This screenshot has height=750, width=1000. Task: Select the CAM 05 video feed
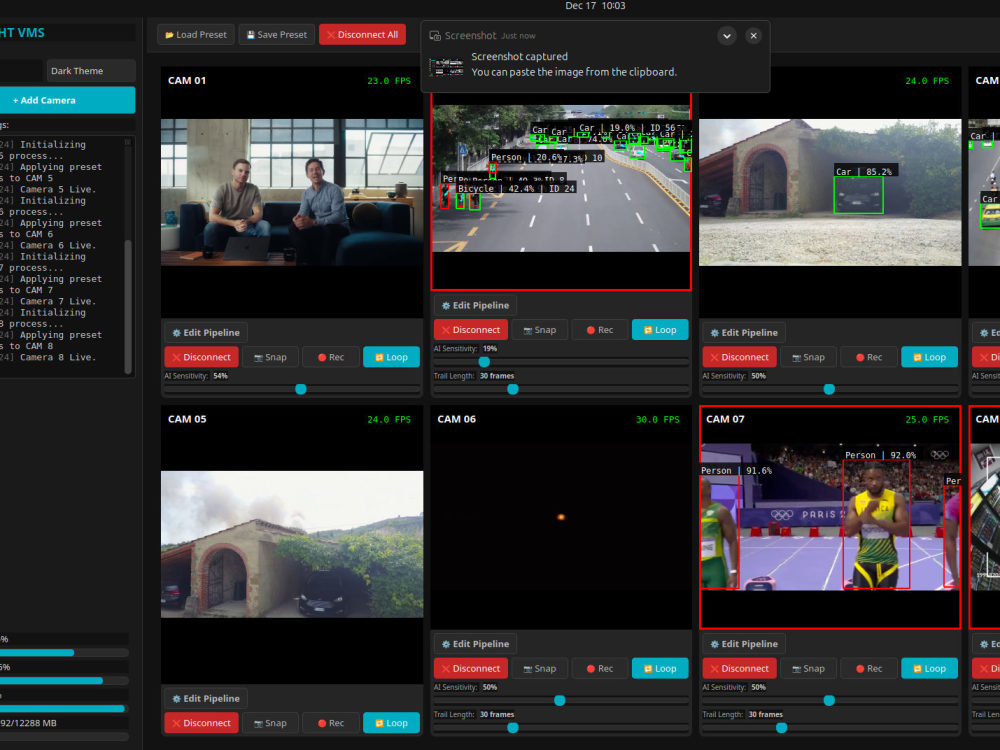(291, 544)
